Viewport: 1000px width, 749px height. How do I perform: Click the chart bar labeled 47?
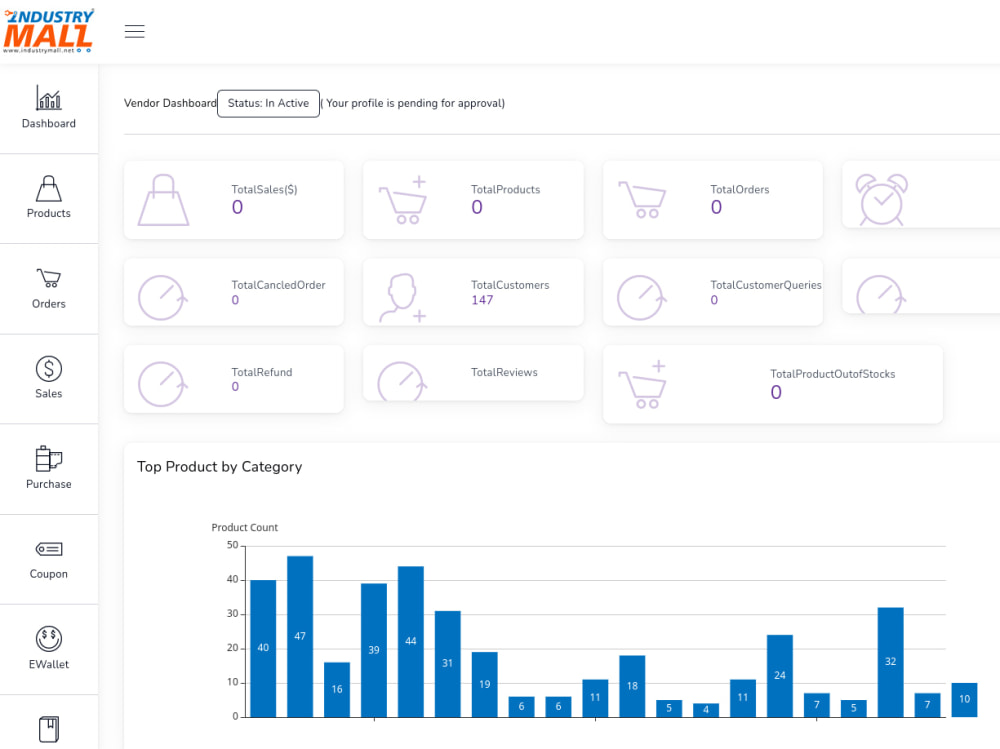[300, 637]
